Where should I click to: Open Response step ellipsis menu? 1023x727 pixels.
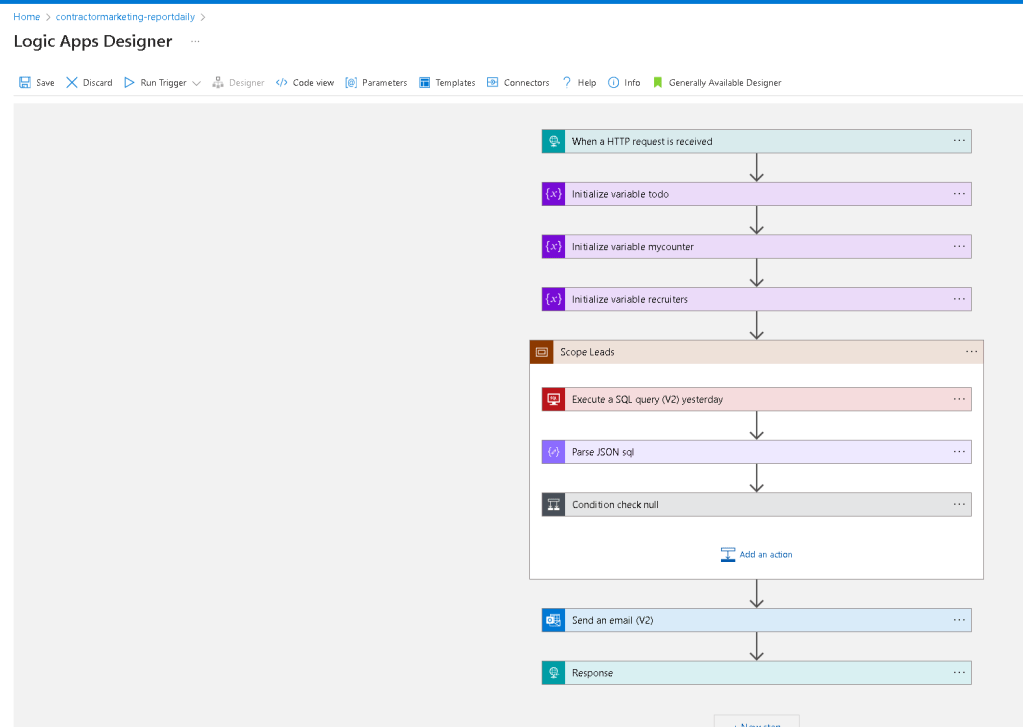point(959,672)
